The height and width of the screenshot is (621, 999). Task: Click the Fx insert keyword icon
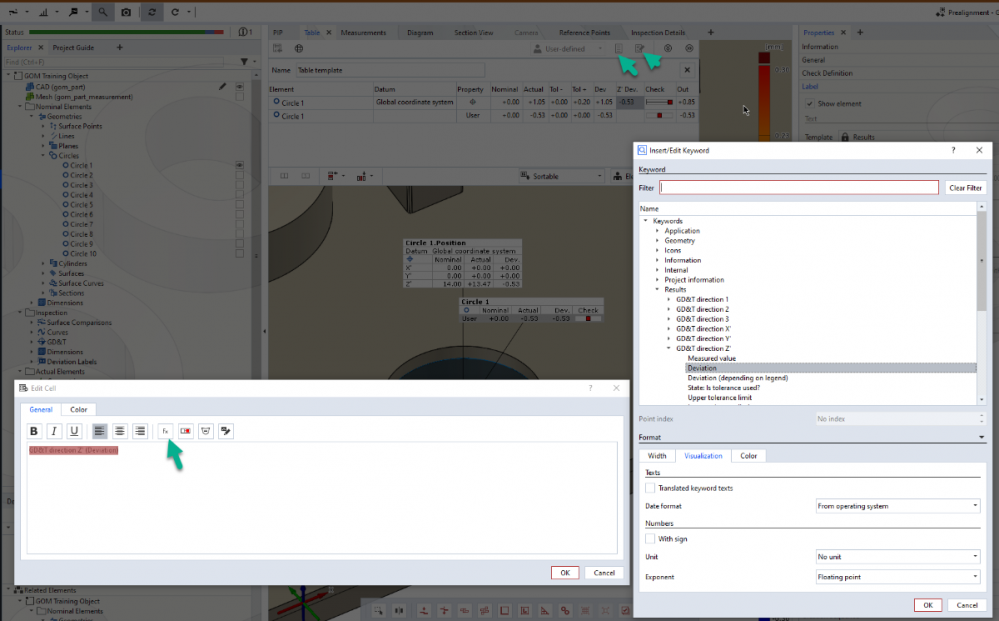165,431
